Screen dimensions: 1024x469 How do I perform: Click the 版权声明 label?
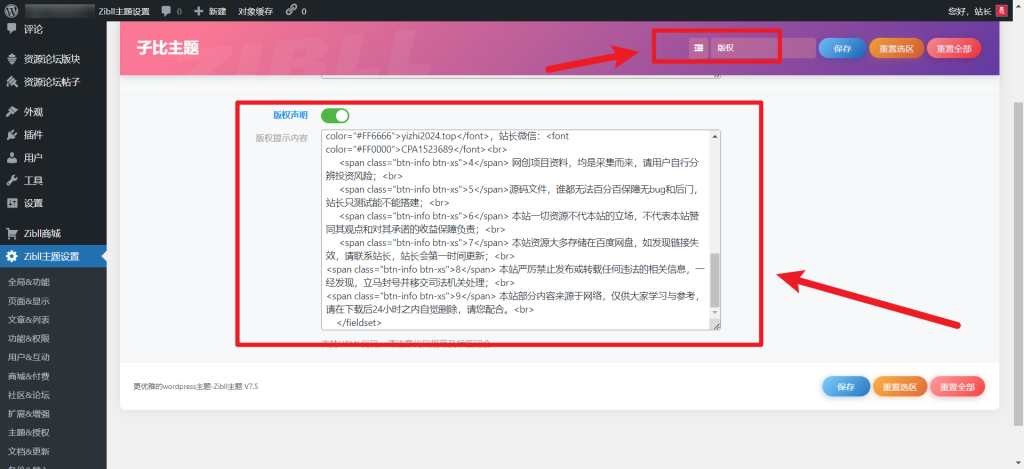290,115
